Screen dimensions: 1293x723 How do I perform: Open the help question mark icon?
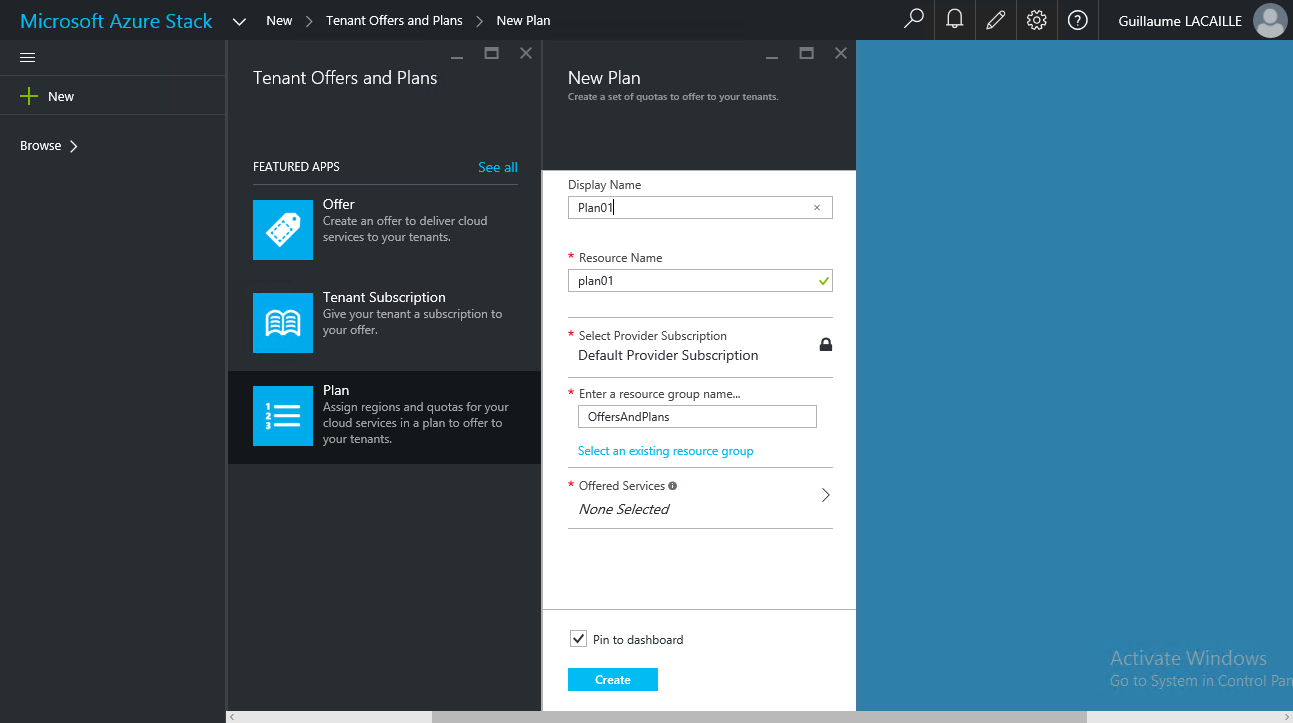(1078, 20)
